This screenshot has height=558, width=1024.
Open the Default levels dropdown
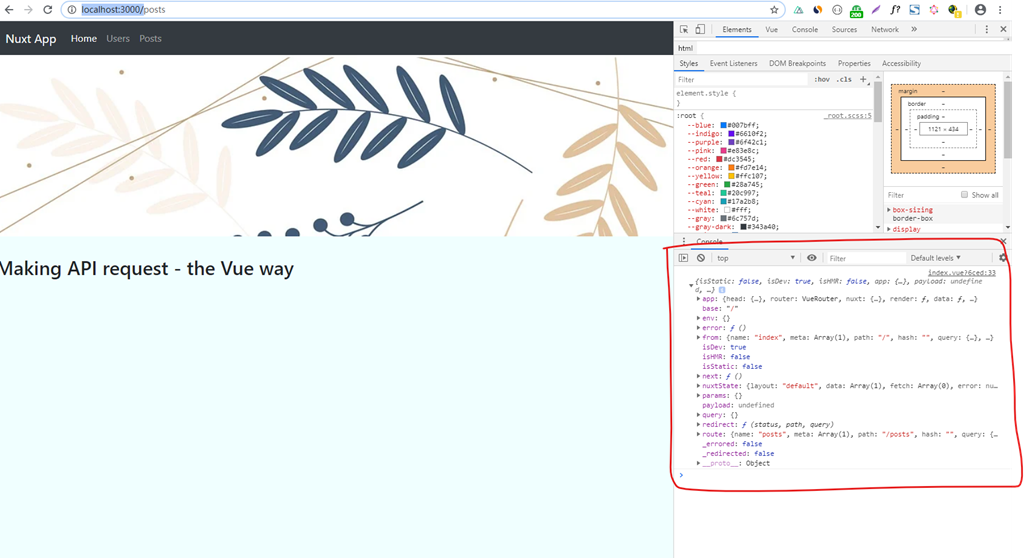(x=935, y=258)
